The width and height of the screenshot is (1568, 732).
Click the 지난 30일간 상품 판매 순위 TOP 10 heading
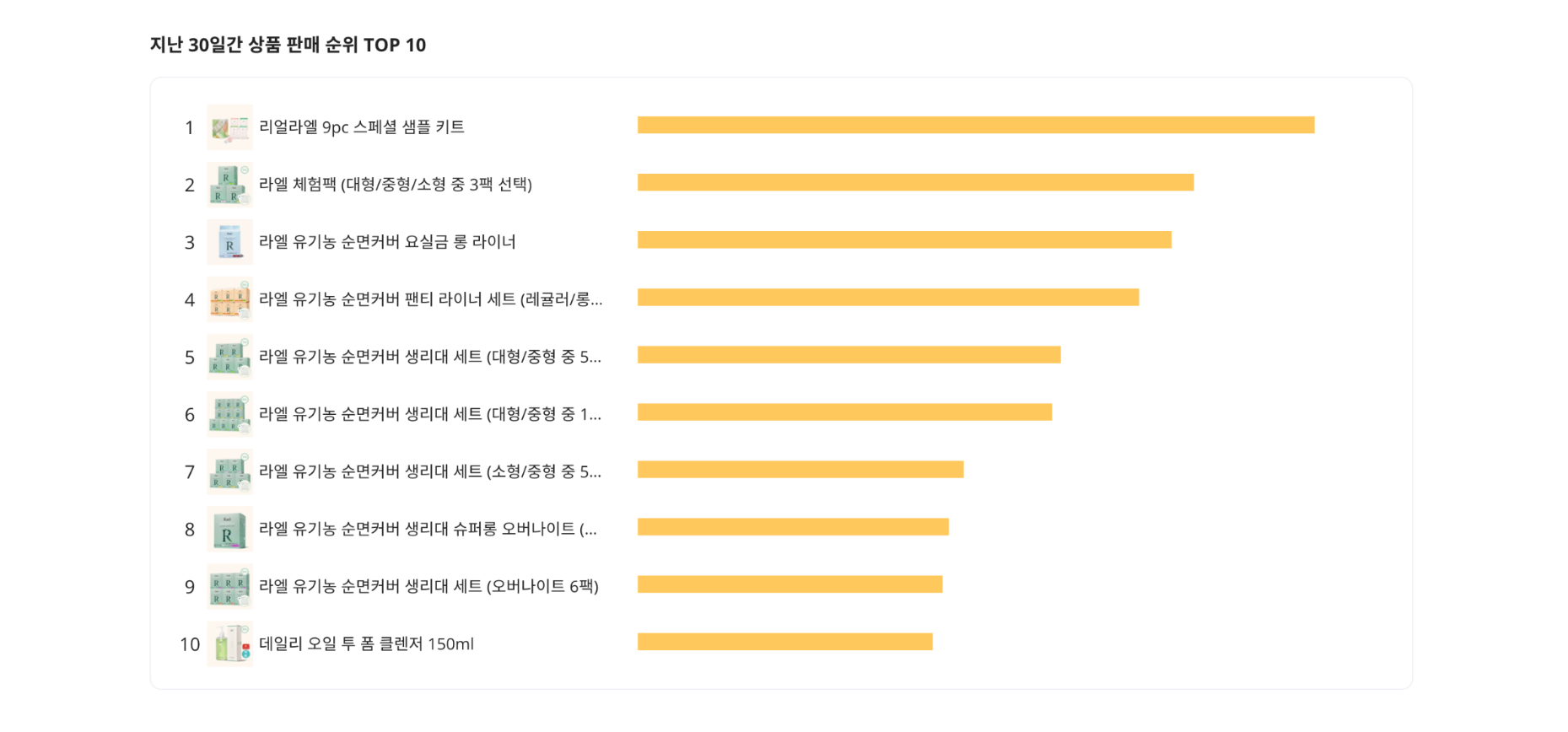288,45
